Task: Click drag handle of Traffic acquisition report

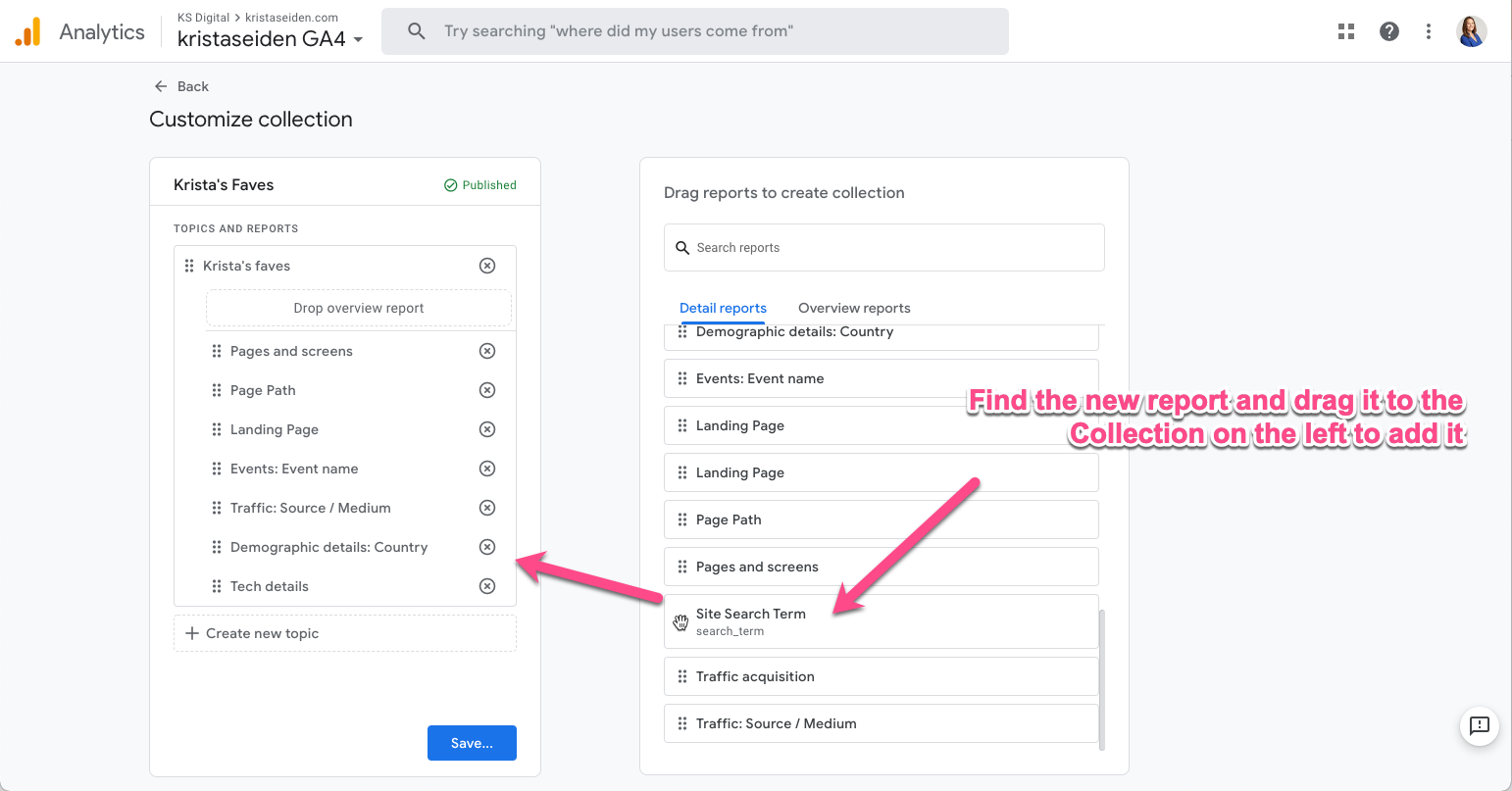Action: pyautogui.click(x=682, y=676)
